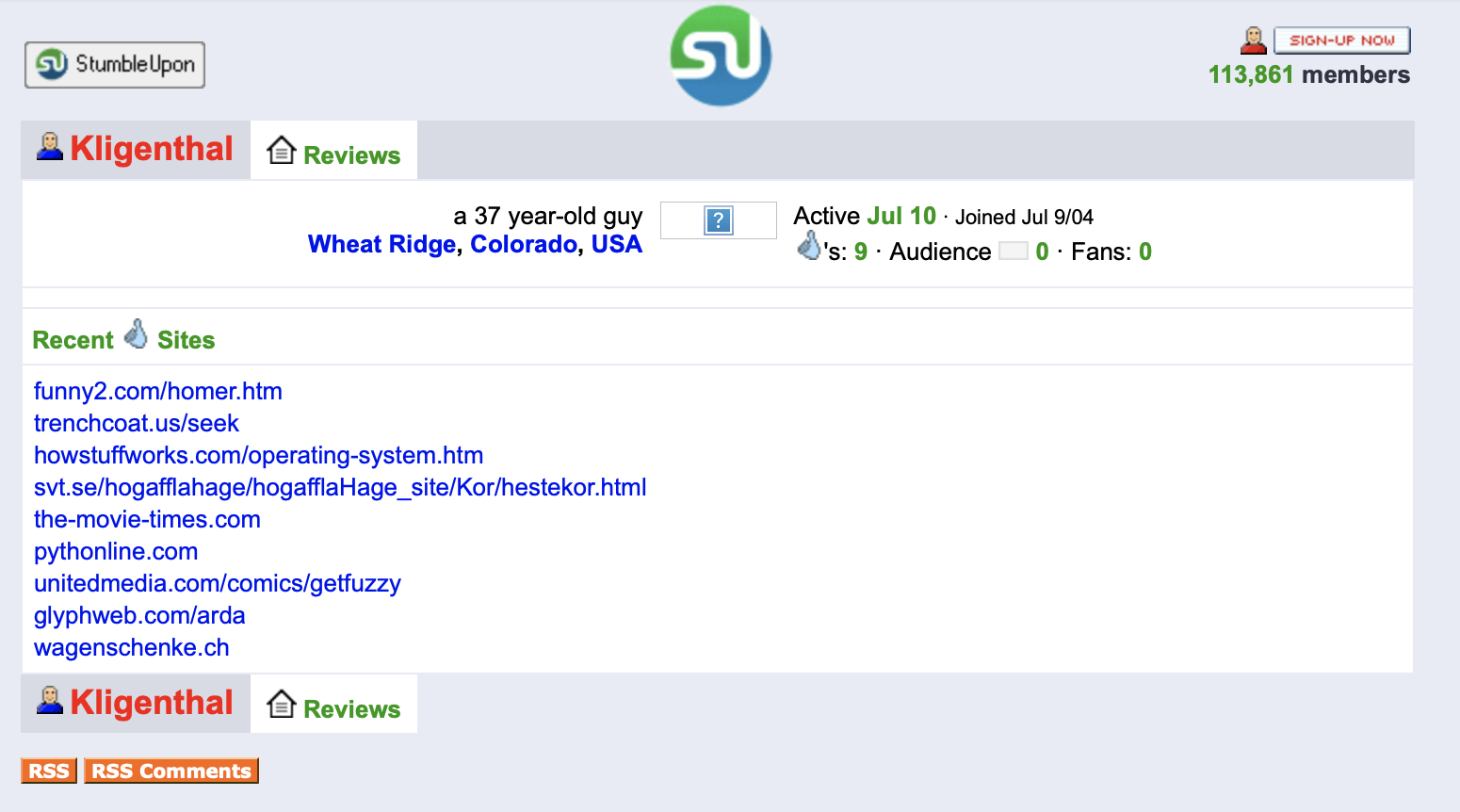This screenshot has width=1460, height=812.
Task: Click the user avatar icon beside Sign-Up Now
Action: click(x=1254, y=41)
